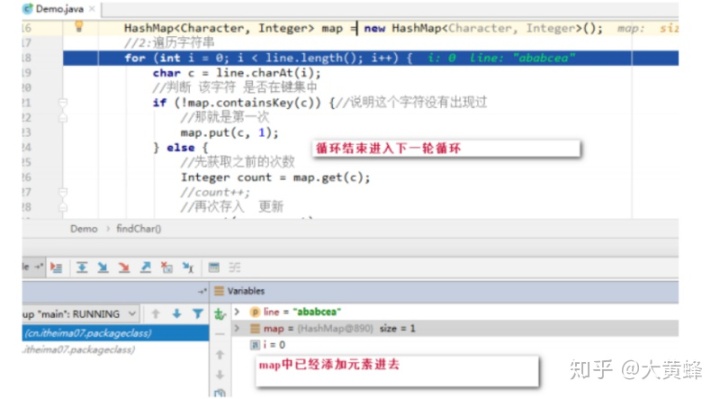Screen dimensions: 720x399
Task: Click the Integer count = map.get(c) line
Action: point(275,177)
